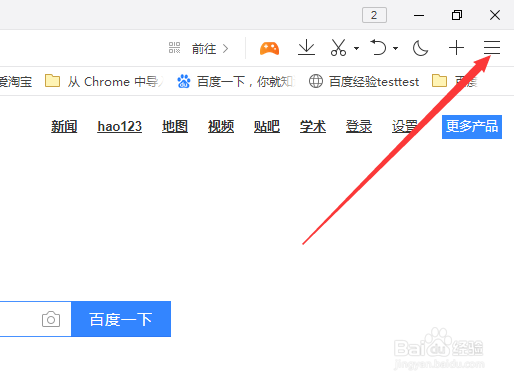The width and height of the screenshot is (514, 383).
Task: Click the 前往 go button
Action: point(210,49)
